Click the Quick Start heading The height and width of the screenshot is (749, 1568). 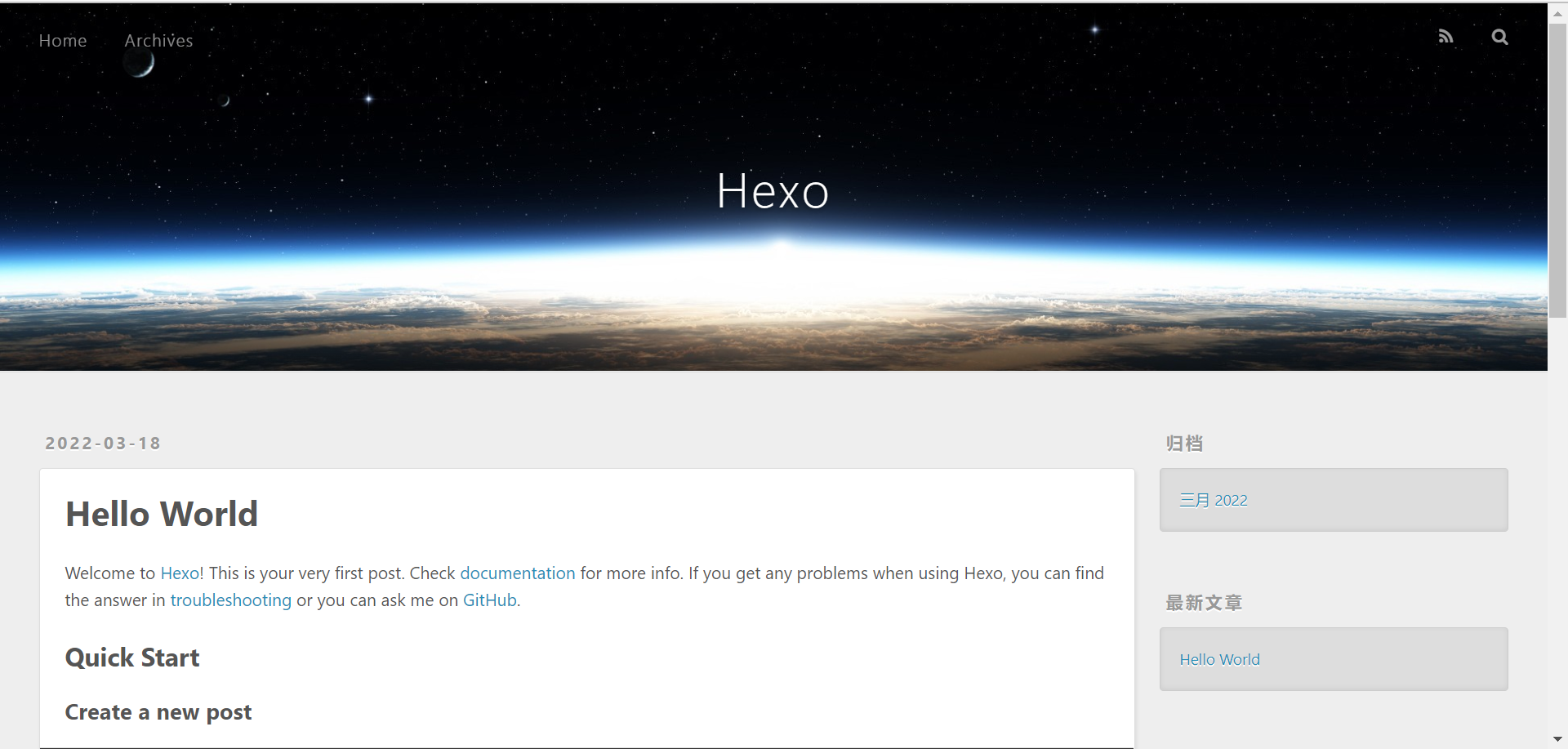point(132,658)
